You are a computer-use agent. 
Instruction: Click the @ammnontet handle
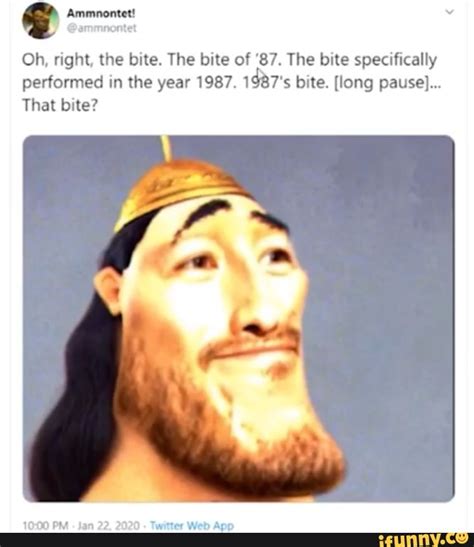(x=101, y=28)
